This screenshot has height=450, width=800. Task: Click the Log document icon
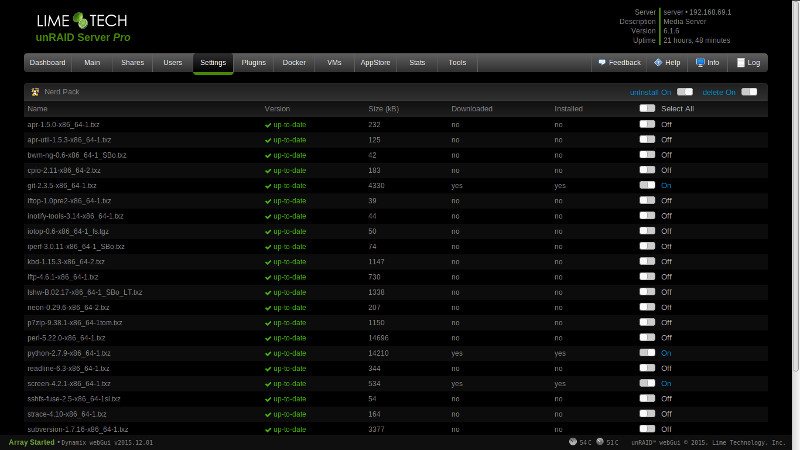click(741, 62)
